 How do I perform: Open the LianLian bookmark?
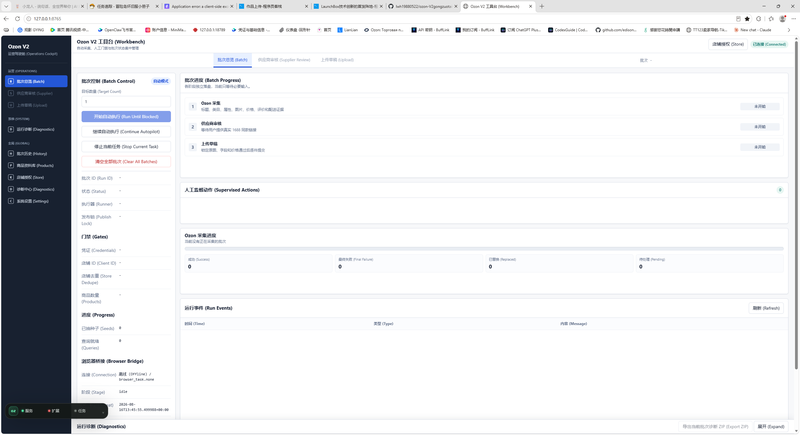click(347, 30)
